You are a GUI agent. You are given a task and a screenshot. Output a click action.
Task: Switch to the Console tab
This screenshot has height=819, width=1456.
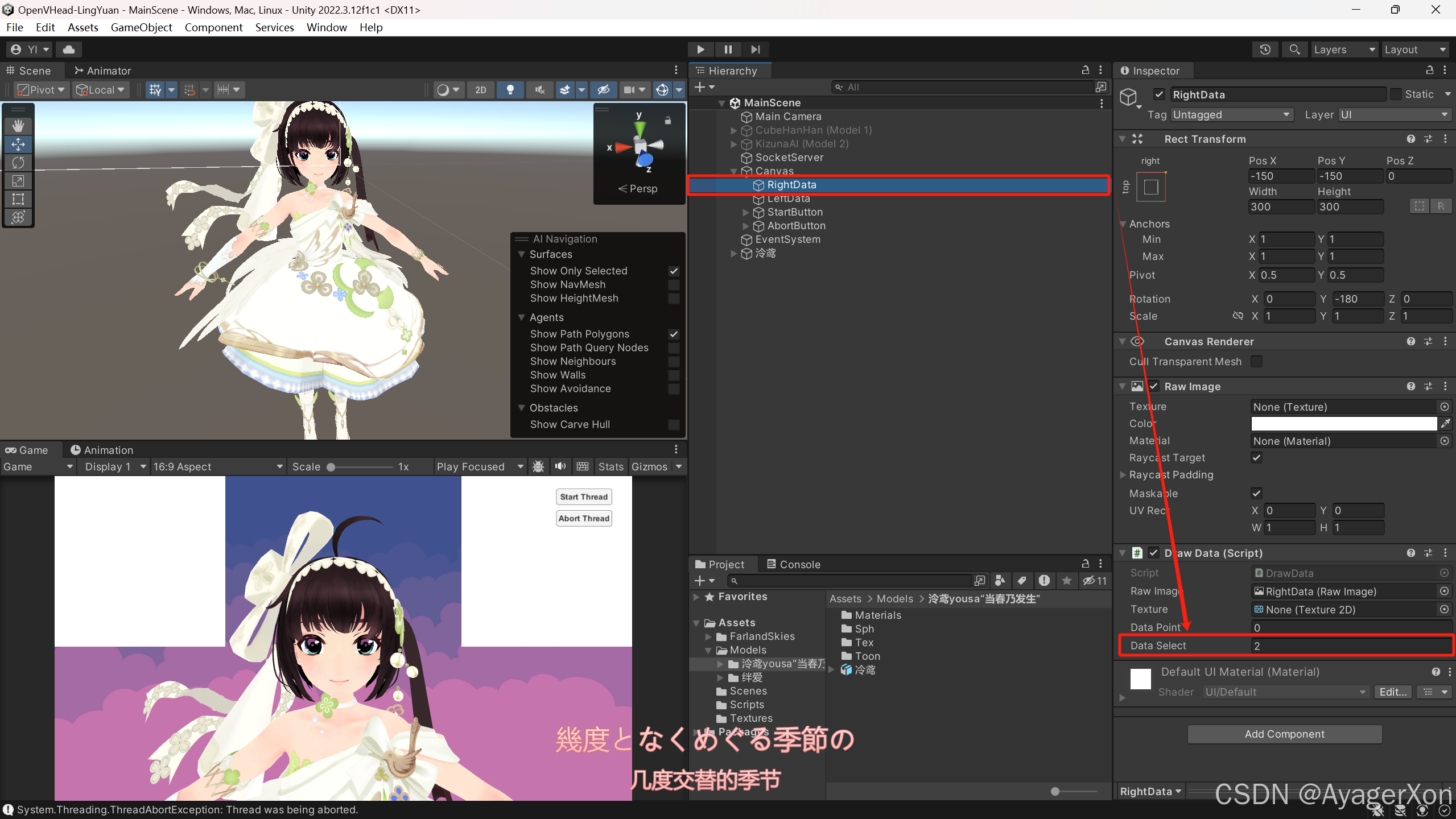794,564
